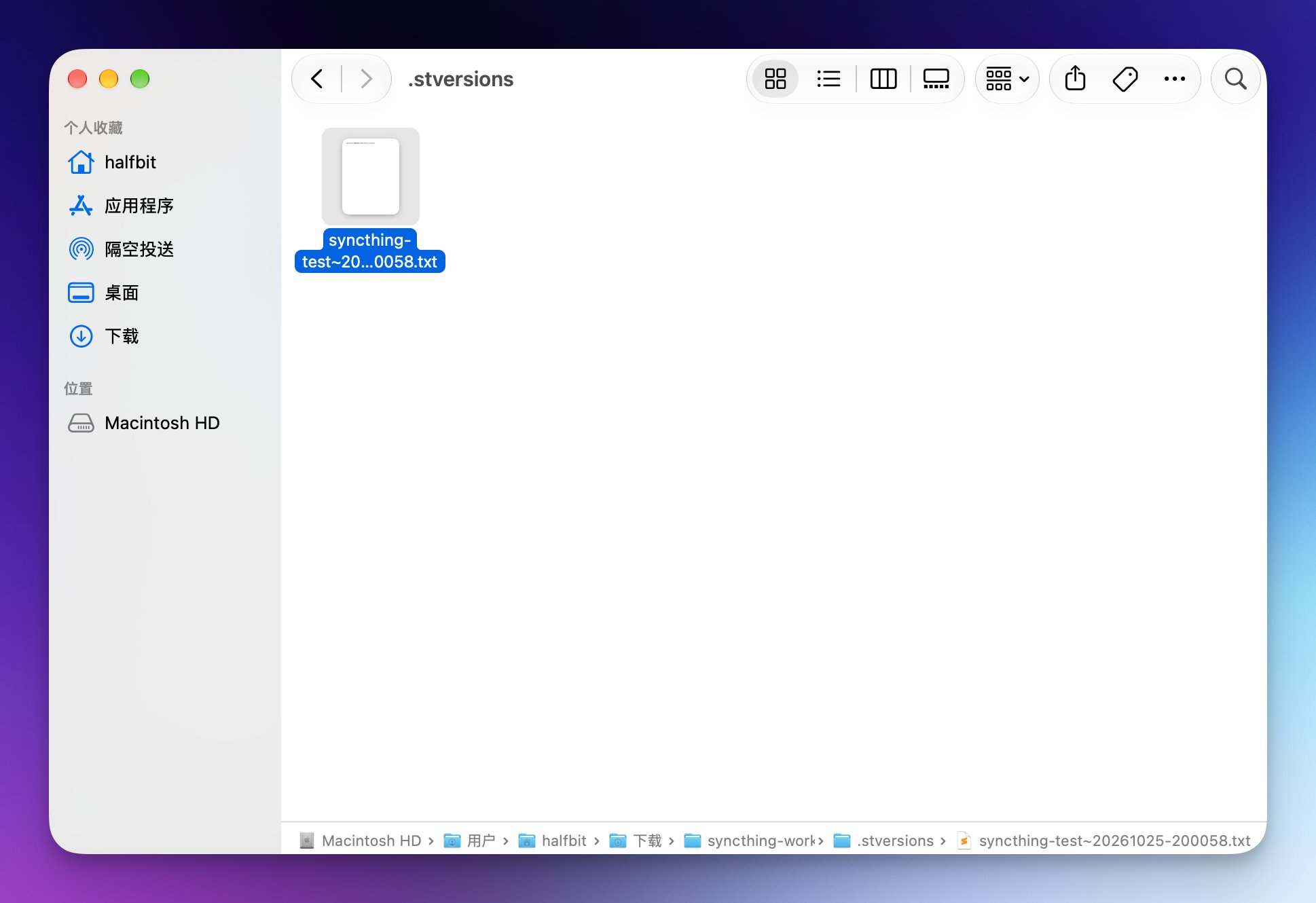Viewport: 1316px width, 903px height.
Task: Open 应用程序 in the sidebar
Action: [166, 206]
